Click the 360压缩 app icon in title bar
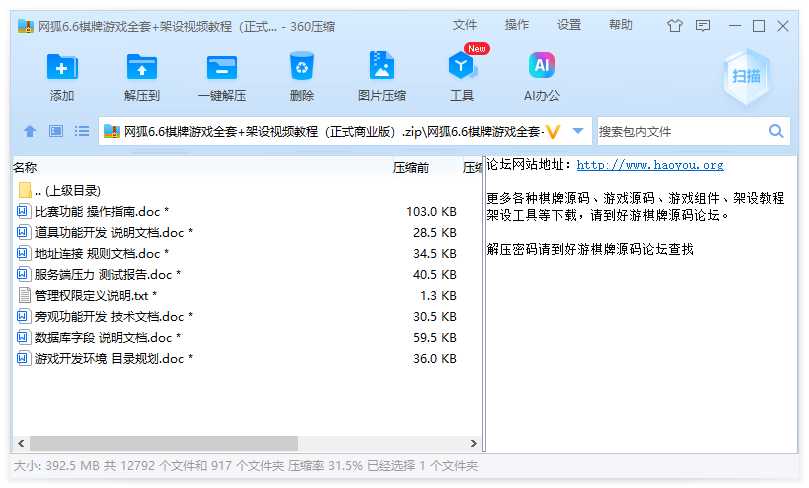This screenshot has width=809, height=488. point(25,26)
